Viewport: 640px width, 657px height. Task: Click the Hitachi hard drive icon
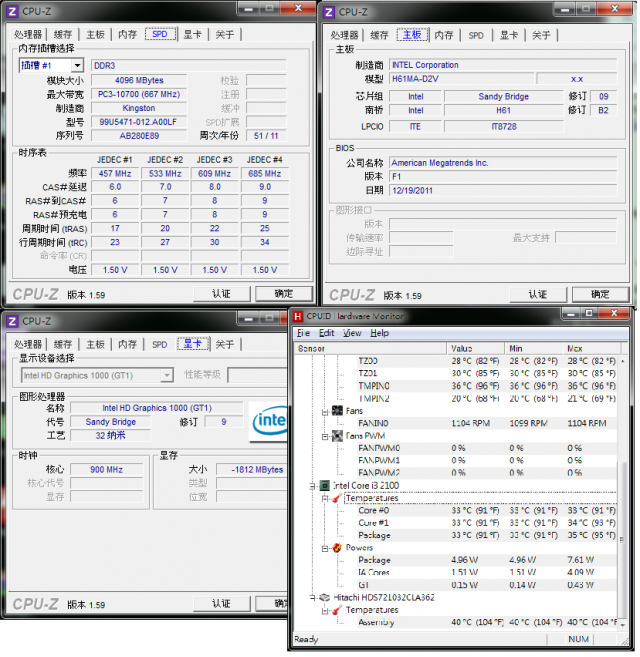click(x=325, y=598)
